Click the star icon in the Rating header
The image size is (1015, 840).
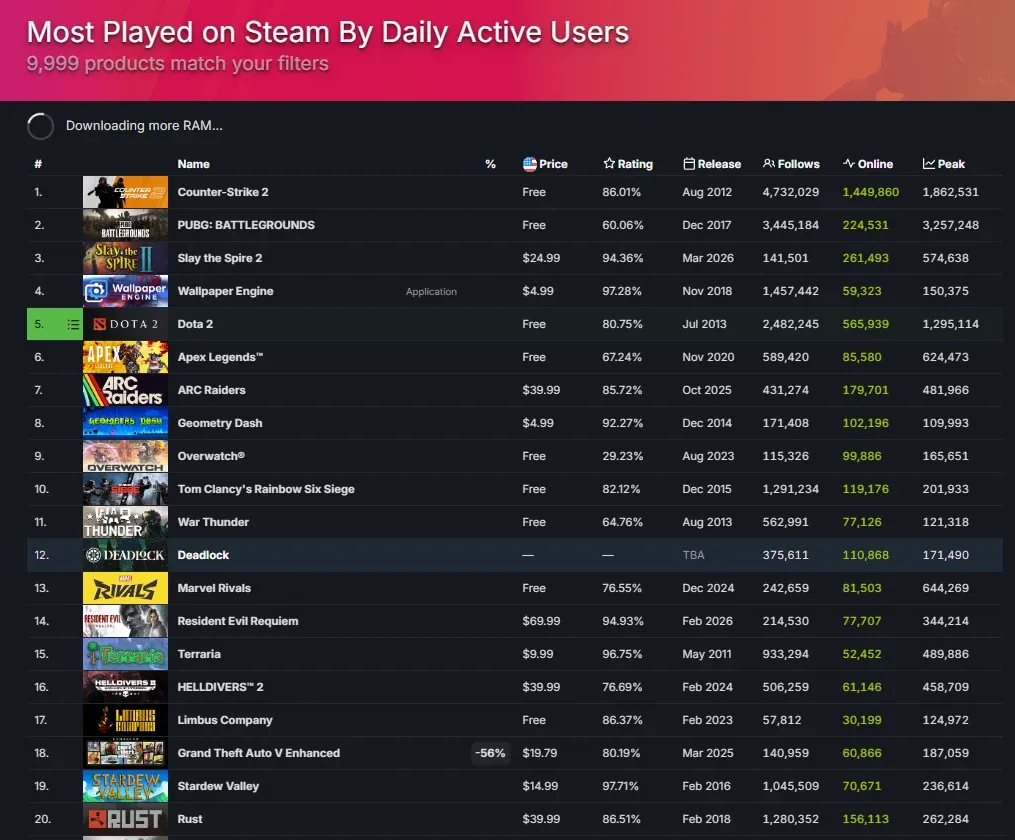(609, 164)
